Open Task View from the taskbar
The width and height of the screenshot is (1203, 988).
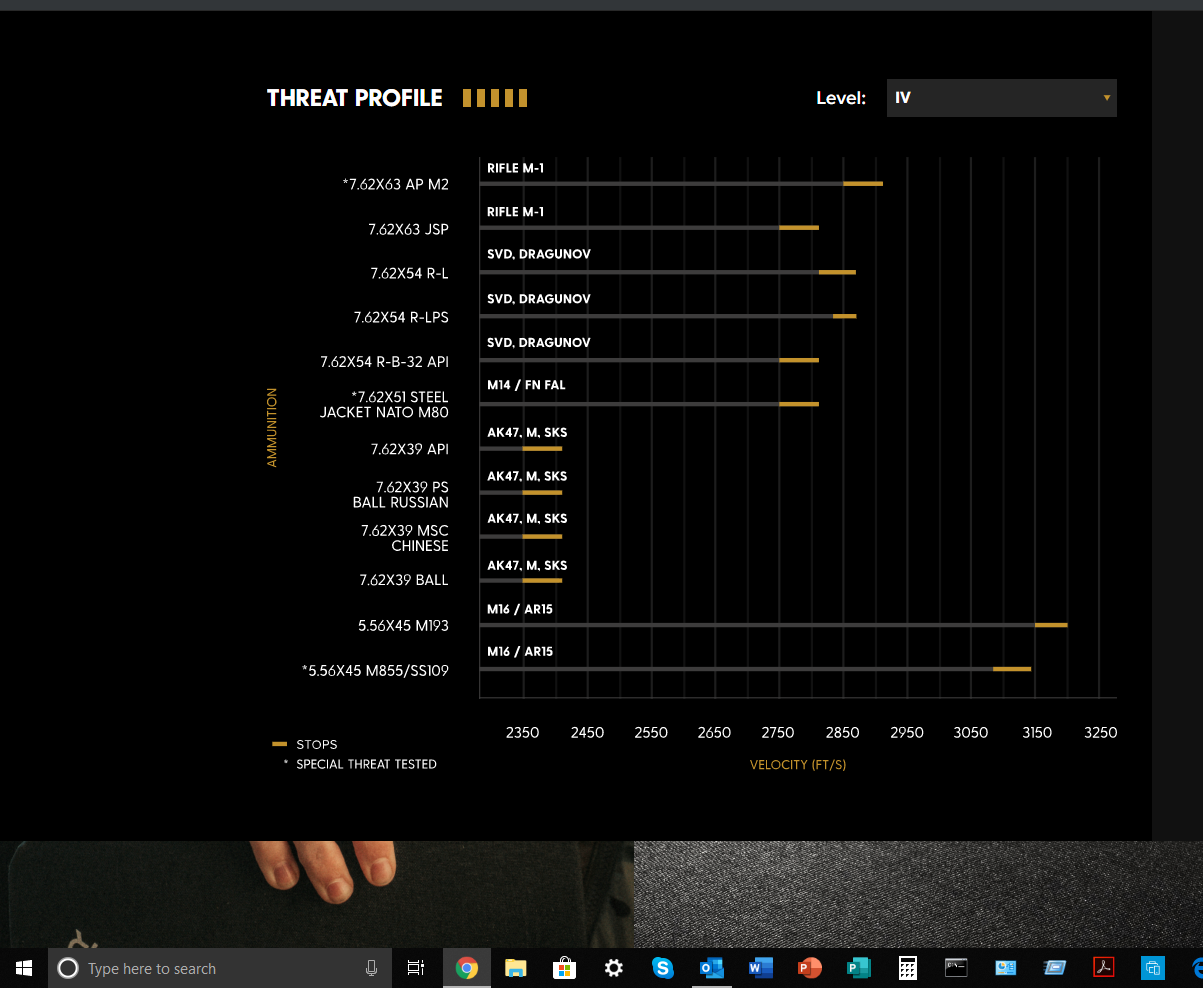(x=416, y=968)
